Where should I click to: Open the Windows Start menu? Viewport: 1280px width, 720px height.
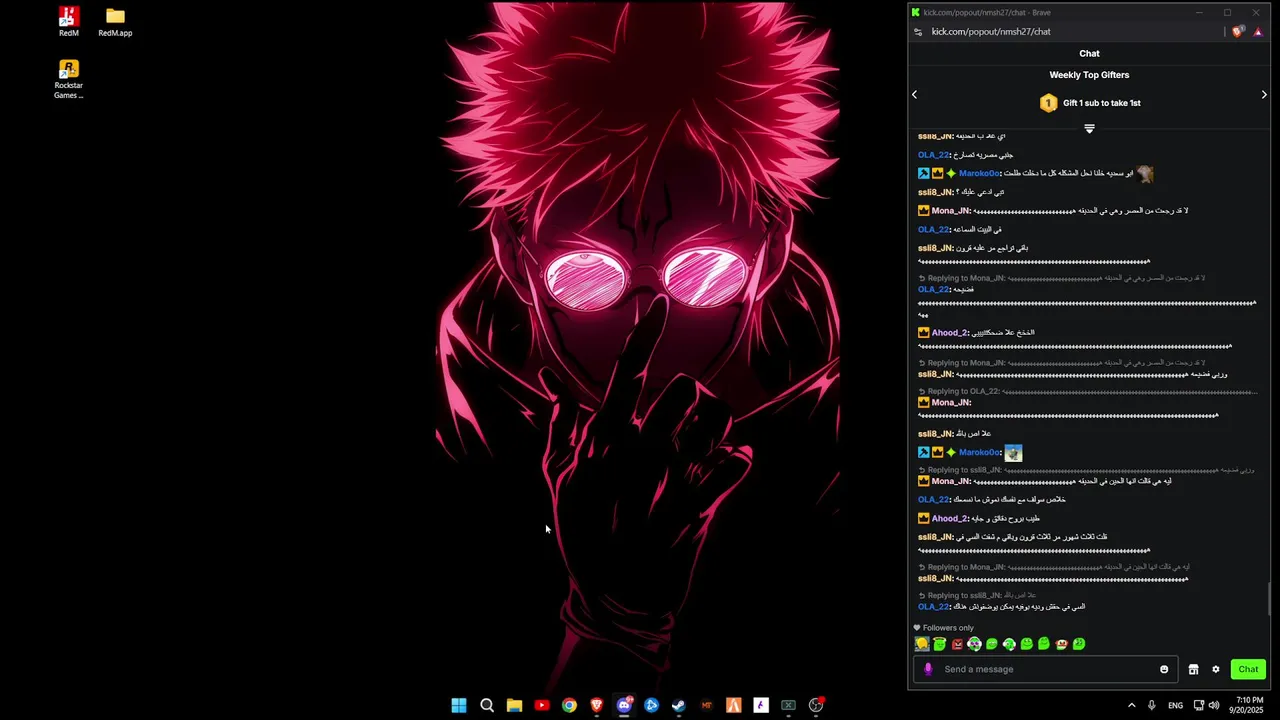[x=459, y=705]
